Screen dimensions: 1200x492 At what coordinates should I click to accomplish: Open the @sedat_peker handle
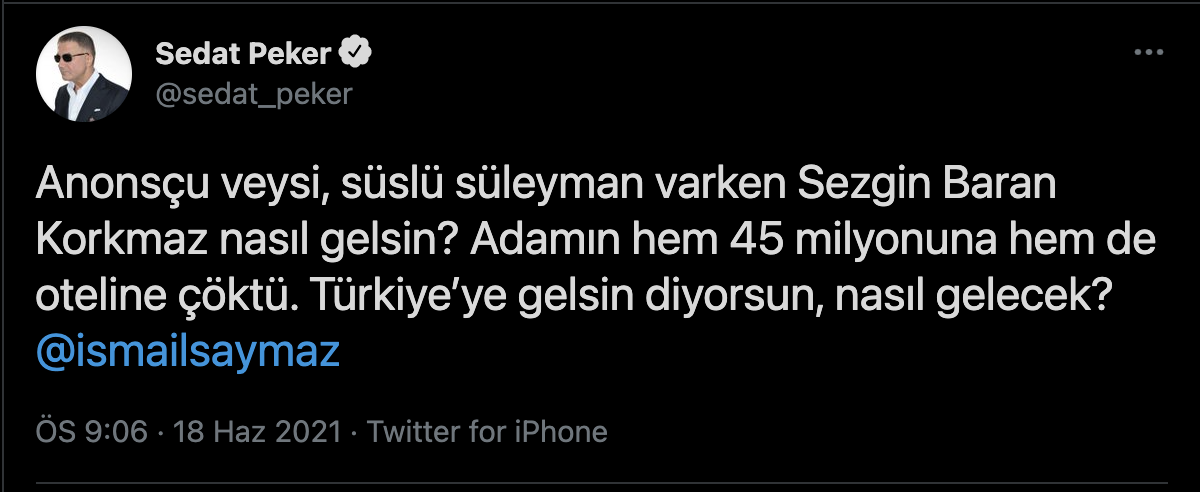coord(254,93)
